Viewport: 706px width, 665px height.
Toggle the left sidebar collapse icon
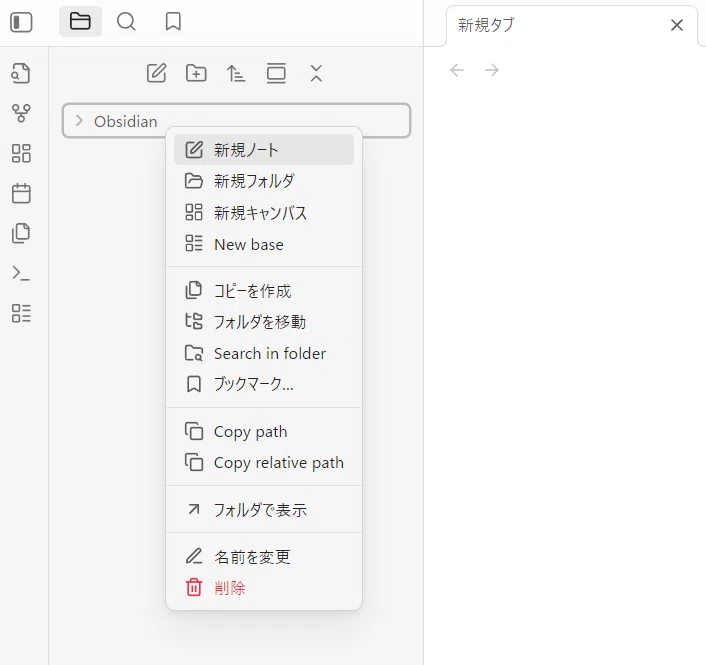point(21,22)
